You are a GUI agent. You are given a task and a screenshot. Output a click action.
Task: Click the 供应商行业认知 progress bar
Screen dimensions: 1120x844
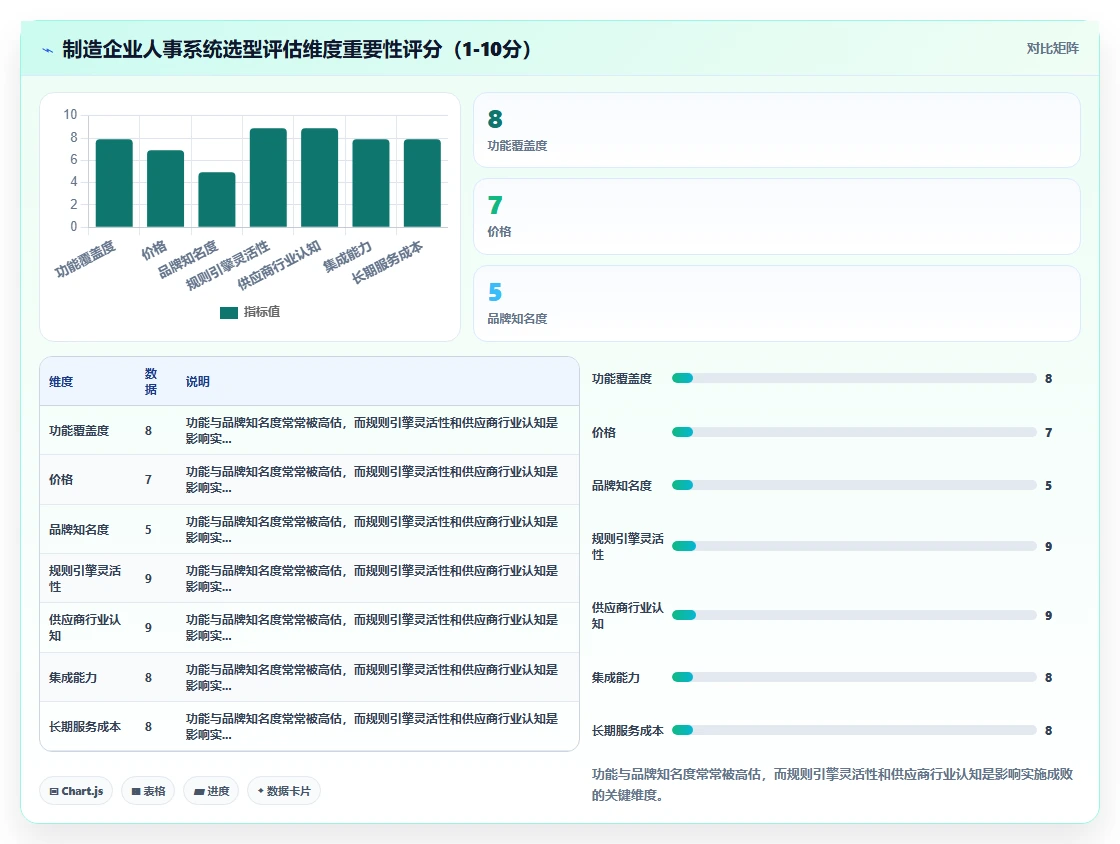854,616
